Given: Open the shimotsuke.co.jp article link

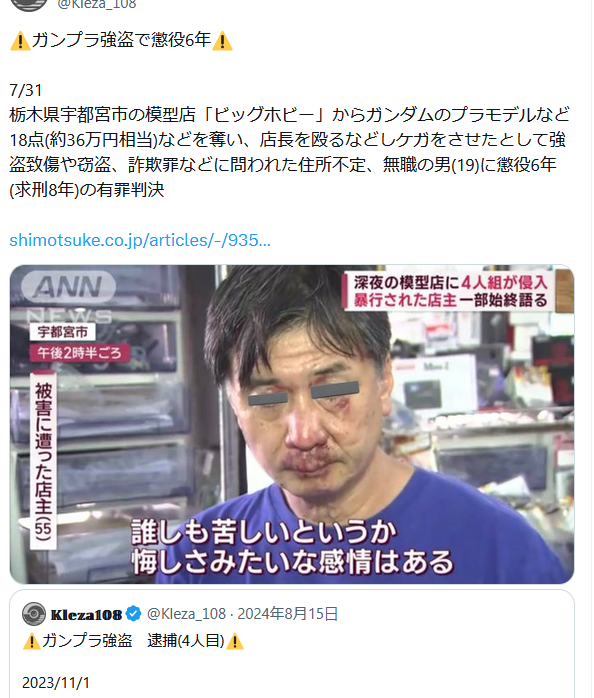Looking at the screenshot, I should click(x=140, y=240).
